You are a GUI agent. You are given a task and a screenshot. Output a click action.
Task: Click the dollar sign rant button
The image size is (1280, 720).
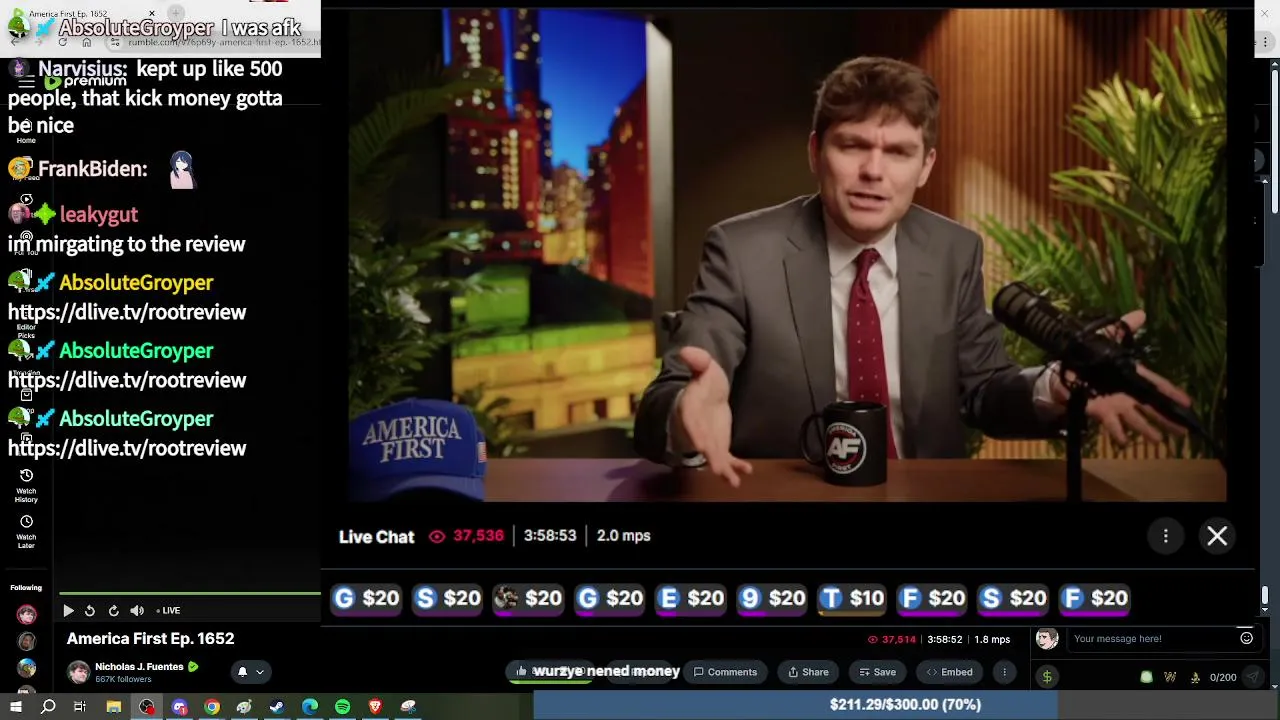point(1047,677)
